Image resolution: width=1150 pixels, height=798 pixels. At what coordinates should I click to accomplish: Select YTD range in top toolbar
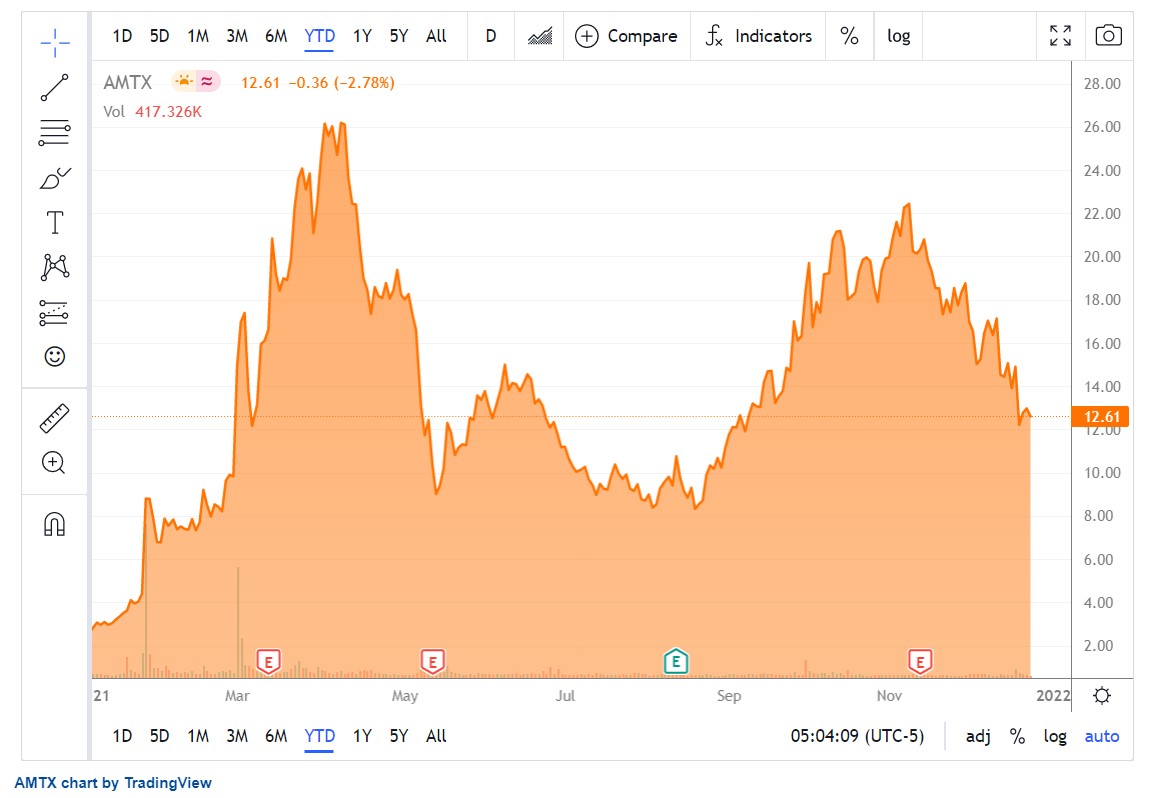pos(319,36)
